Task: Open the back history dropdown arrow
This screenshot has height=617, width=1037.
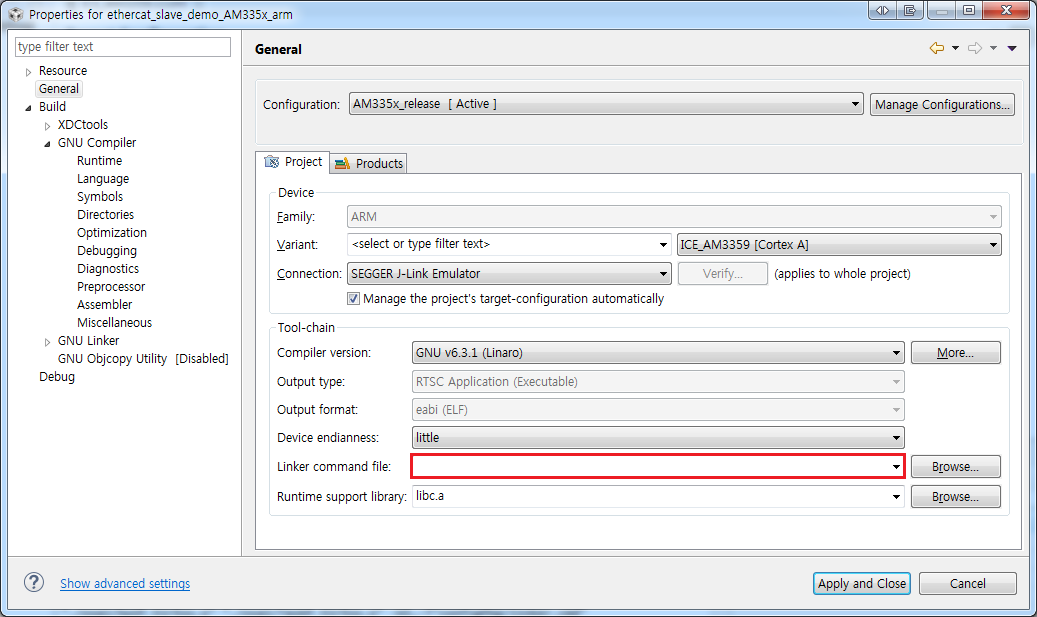Action: (x=956, y=48)
